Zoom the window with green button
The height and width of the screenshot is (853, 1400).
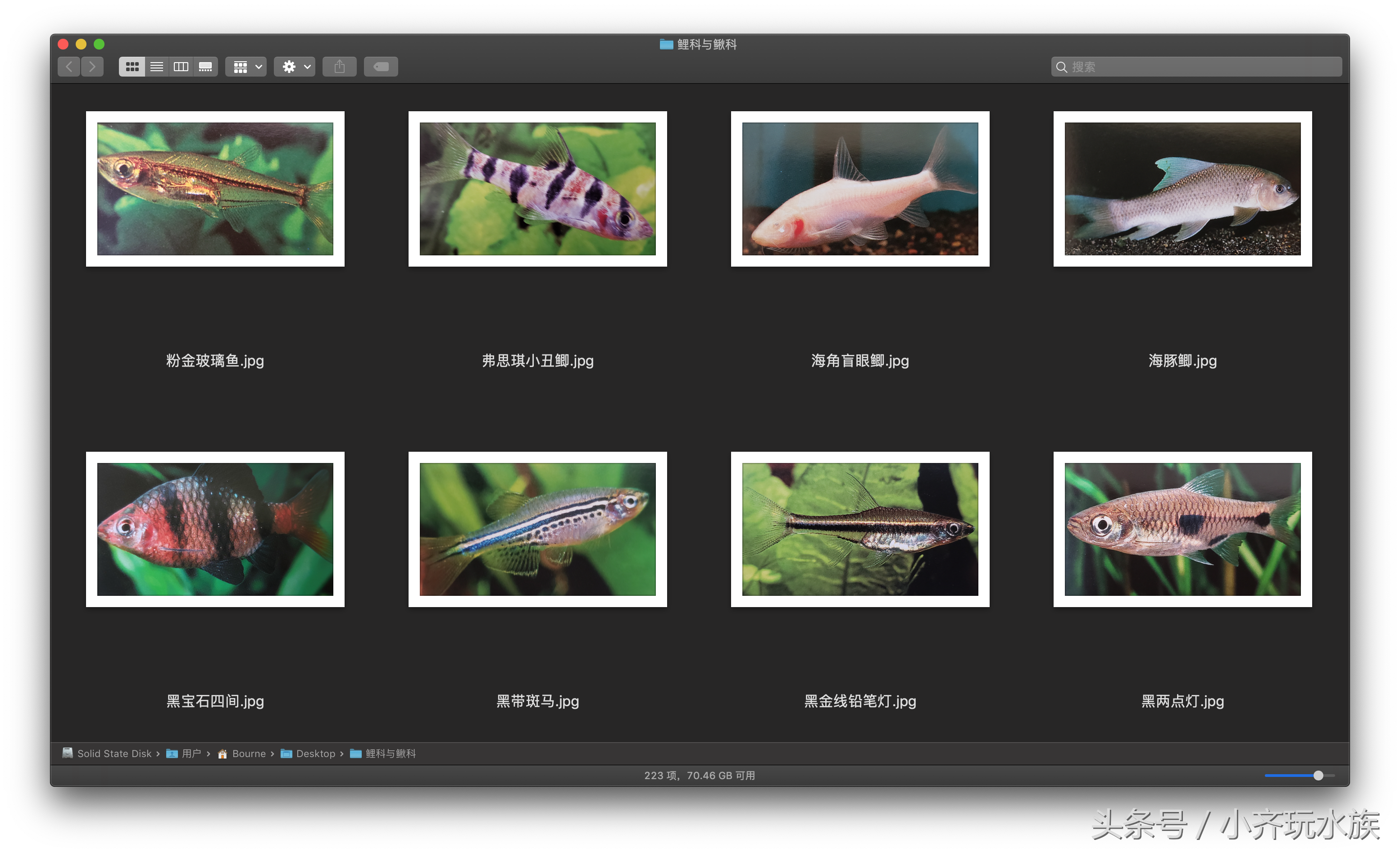(x=100, y=44)
